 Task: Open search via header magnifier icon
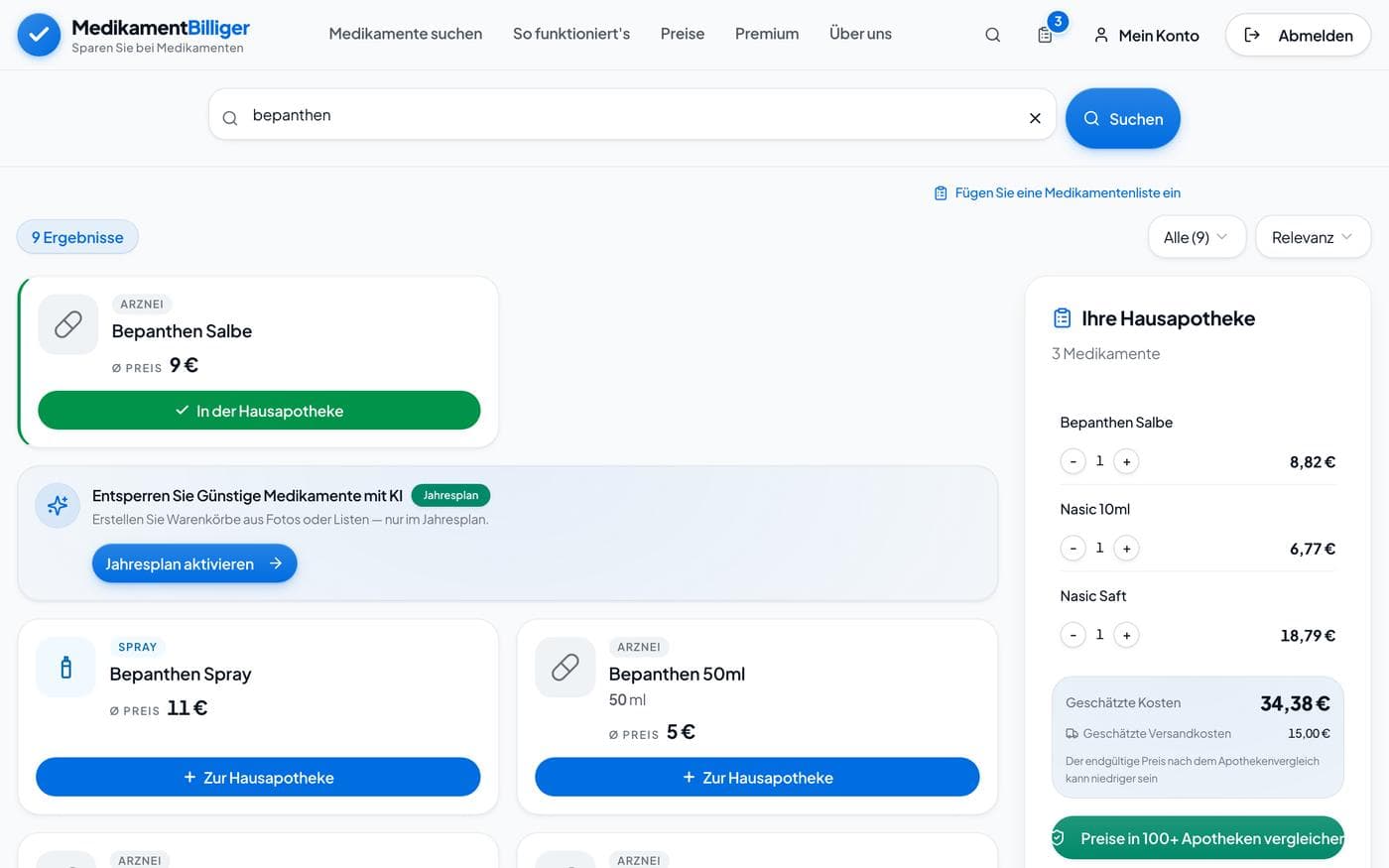[x=992, y=35]
